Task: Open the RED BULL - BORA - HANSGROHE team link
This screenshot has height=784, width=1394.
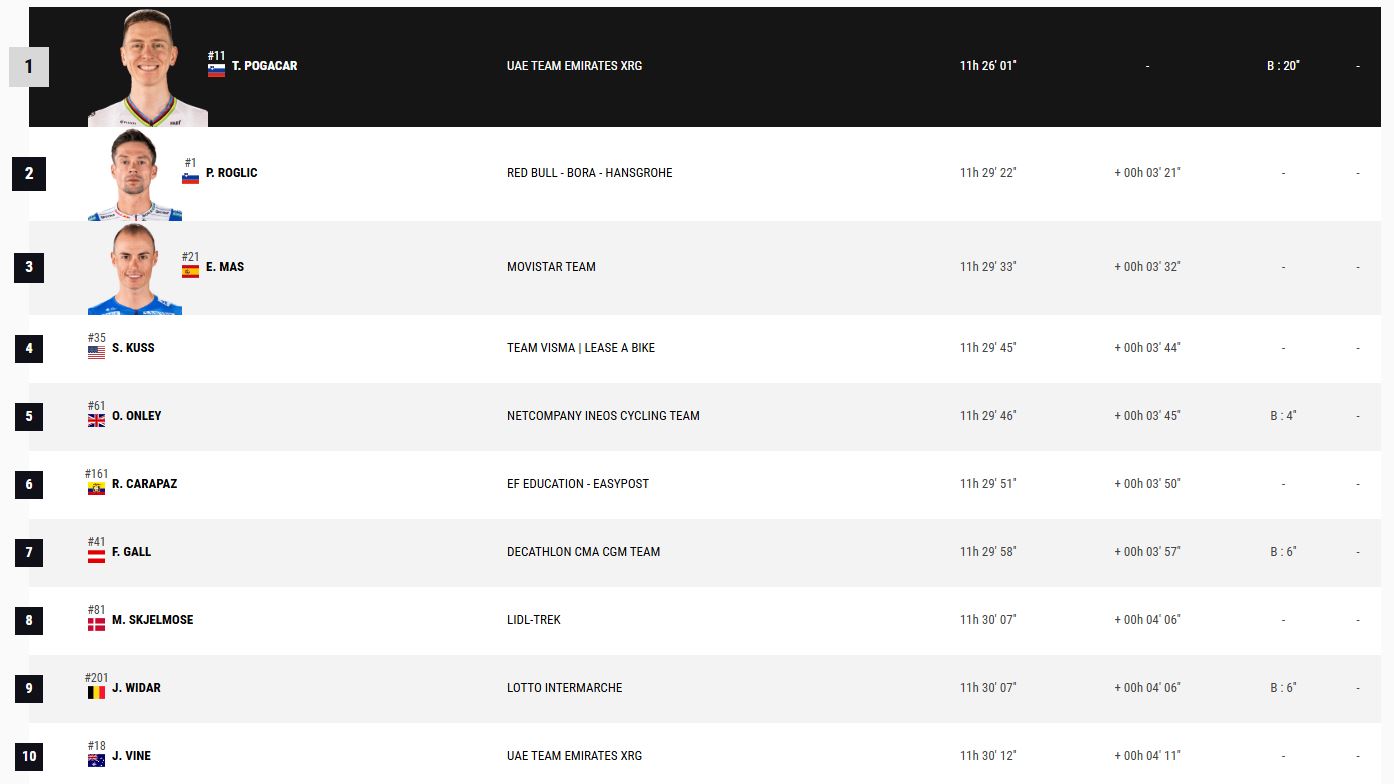Action: [x=589, y=173]
